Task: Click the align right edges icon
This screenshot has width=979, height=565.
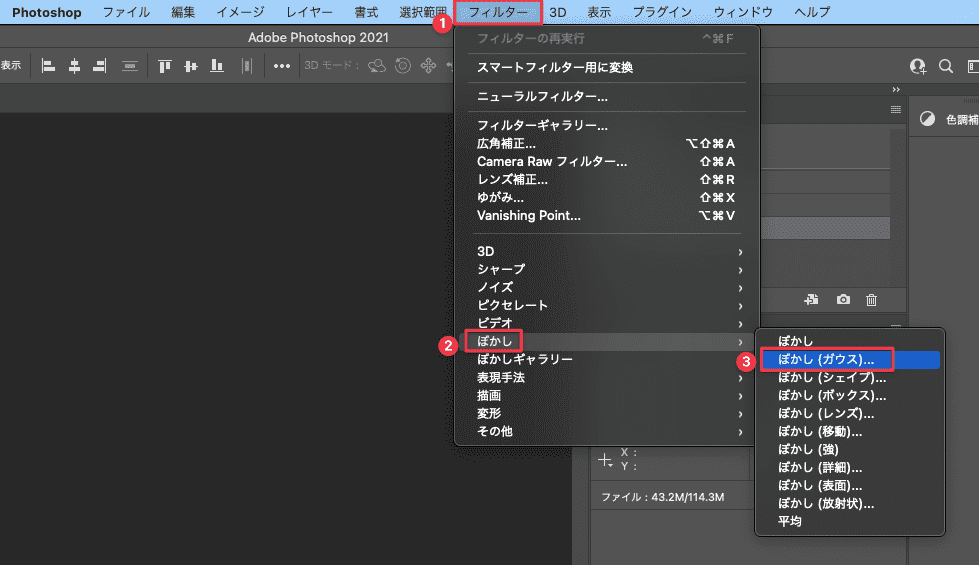Action: [99, 66]
